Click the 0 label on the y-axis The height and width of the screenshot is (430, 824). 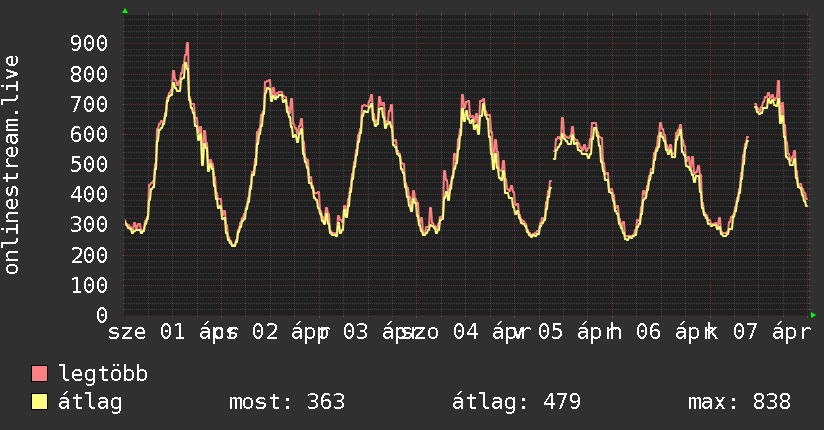pyautogui.click(x=101, y=315)
